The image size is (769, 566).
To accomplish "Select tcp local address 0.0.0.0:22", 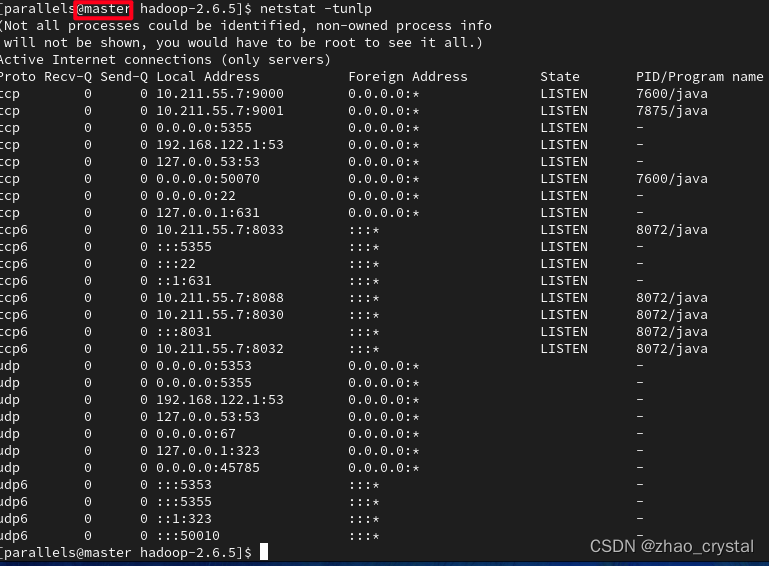I will (x=196, y=196).
